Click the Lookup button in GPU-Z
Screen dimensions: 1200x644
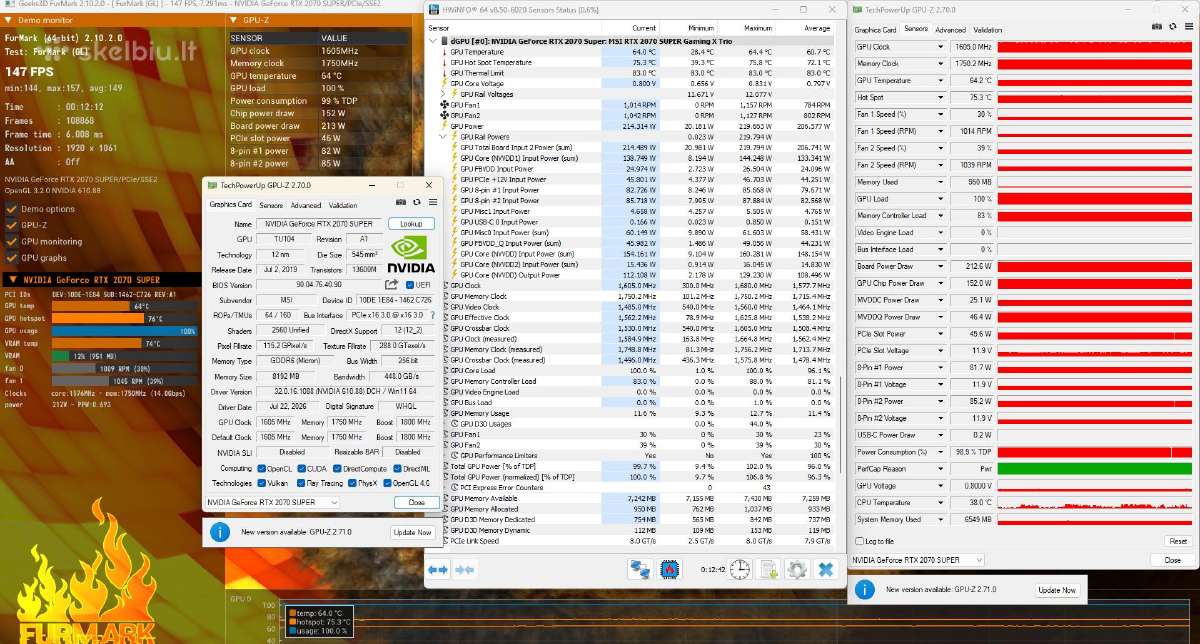(411, 224)
